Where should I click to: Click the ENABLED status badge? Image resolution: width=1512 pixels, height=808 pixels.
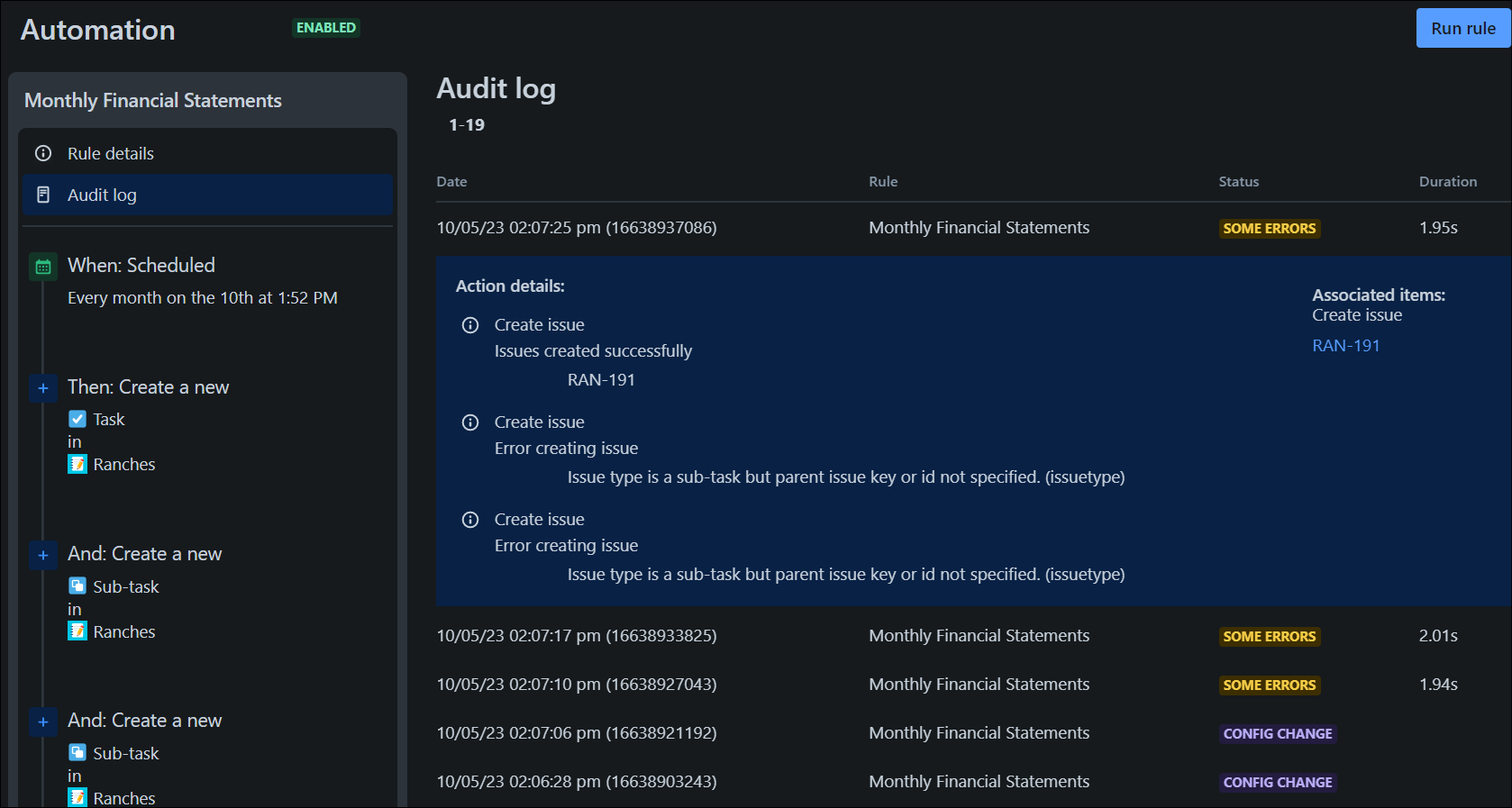pos(326,28)
